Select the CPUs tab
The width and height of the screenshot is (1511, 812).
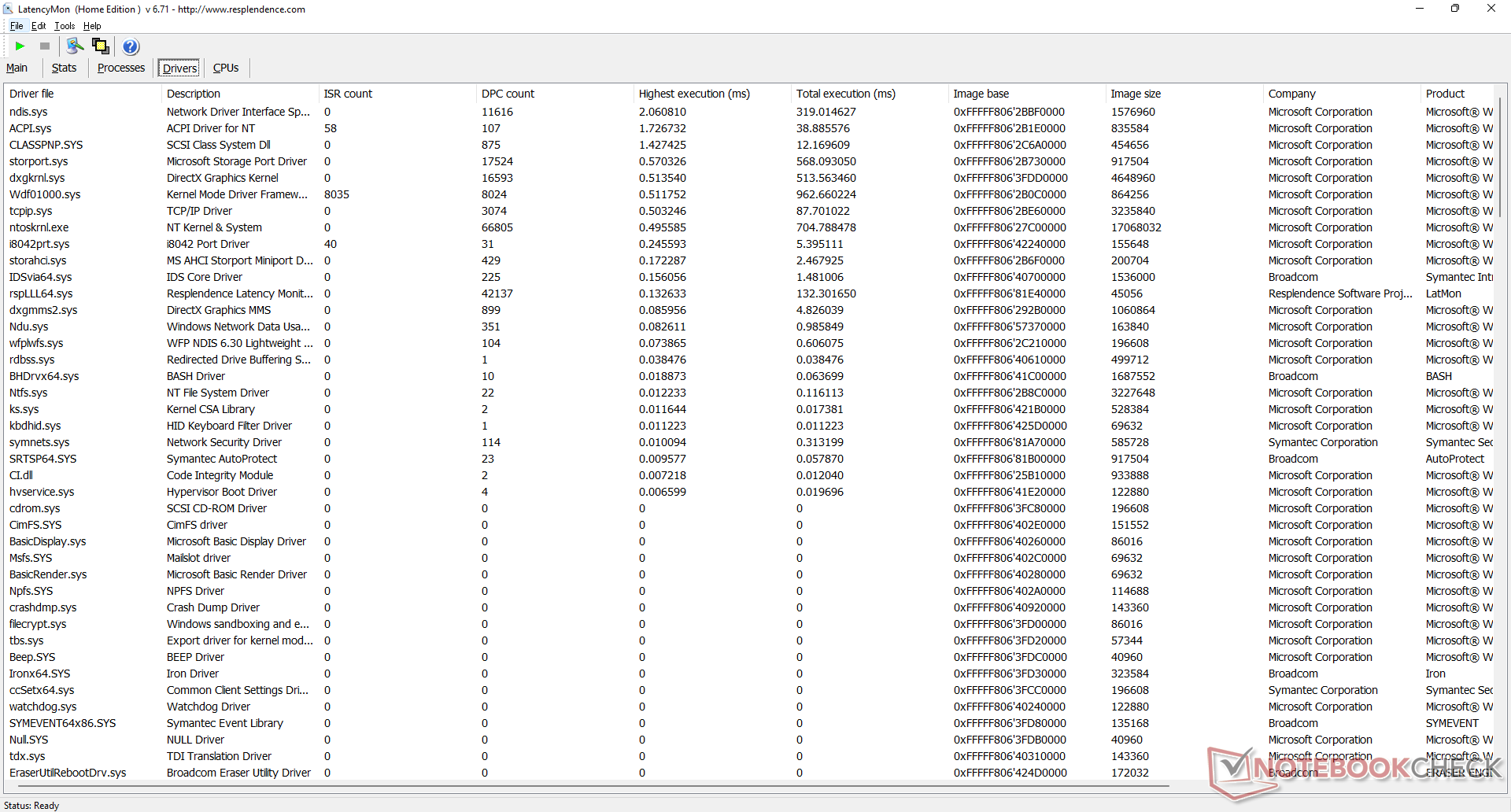coord(226,68)
